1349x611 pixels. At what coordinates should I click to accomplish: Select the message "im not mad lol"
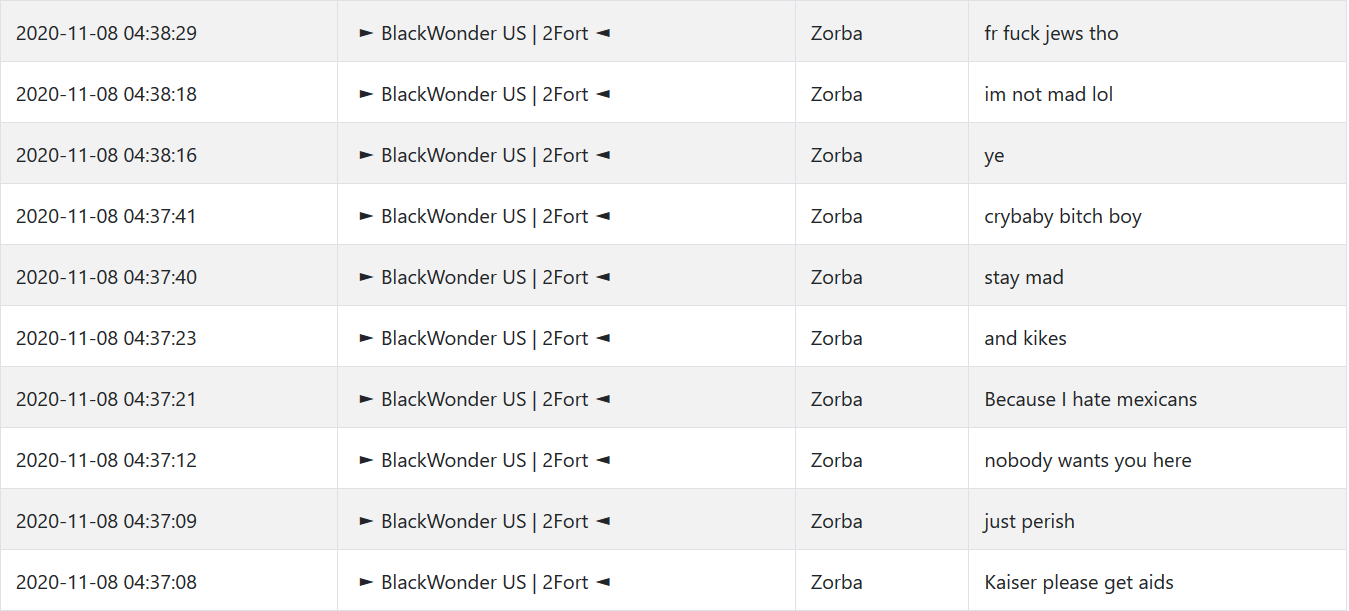coord(1048,94)
